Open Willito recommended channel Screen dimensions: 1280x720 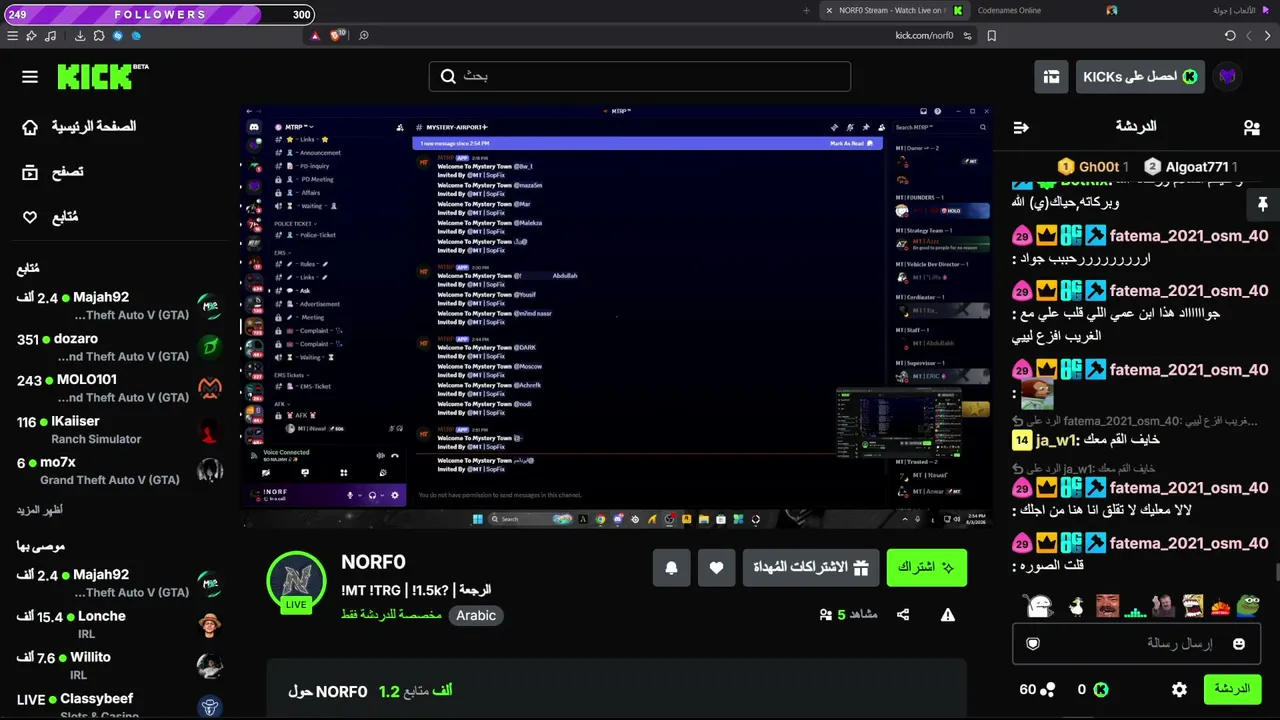click(x=118, y=666)
